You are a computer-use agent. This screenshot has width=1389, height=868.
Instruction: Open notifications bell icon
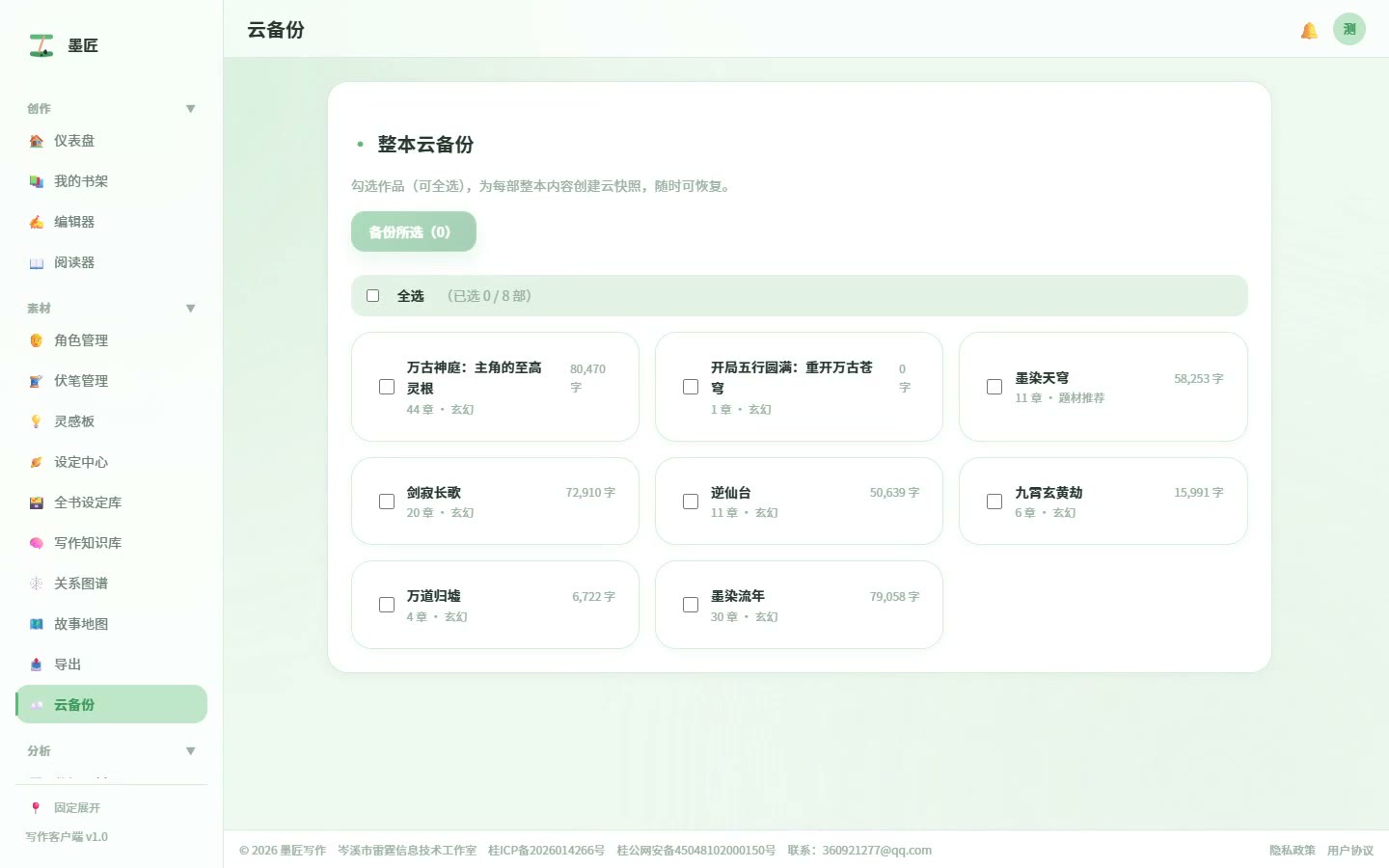[x=1309, y=30]
